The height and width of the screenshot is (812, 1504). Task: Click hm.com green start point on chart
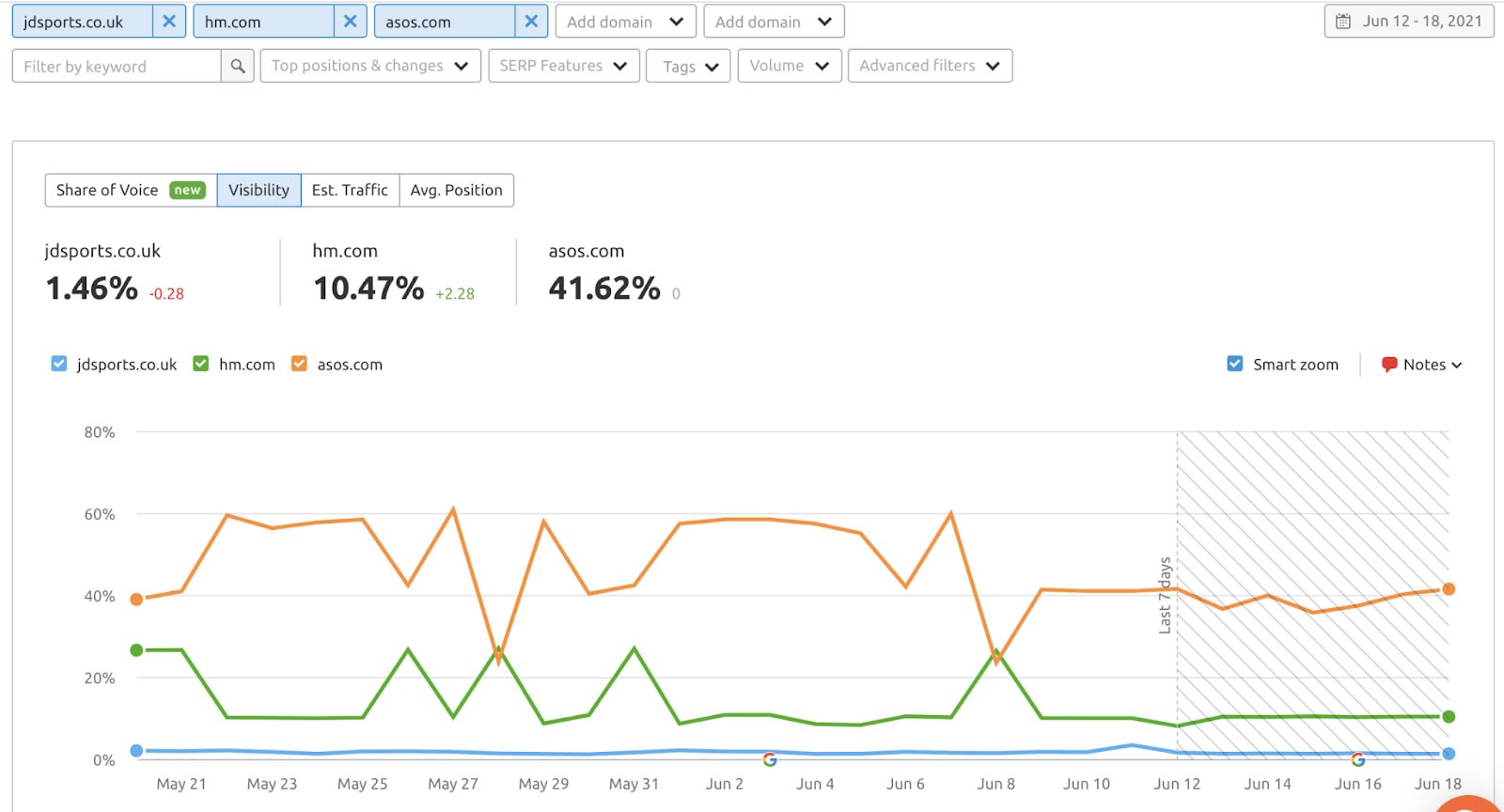pos(136,650)
